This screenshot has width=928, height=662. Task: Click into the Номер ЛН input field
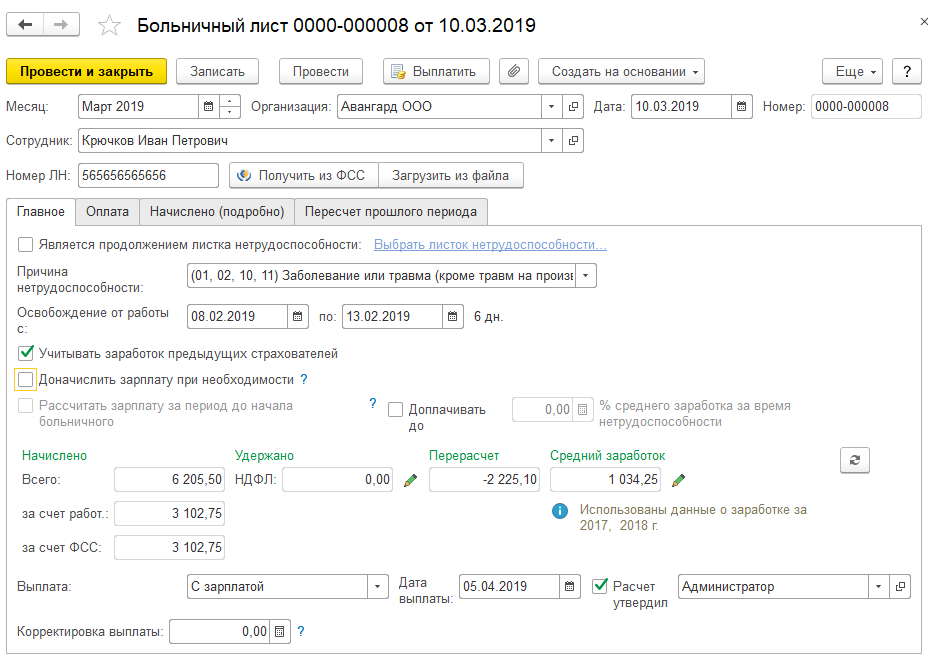(x=148, y=176)
